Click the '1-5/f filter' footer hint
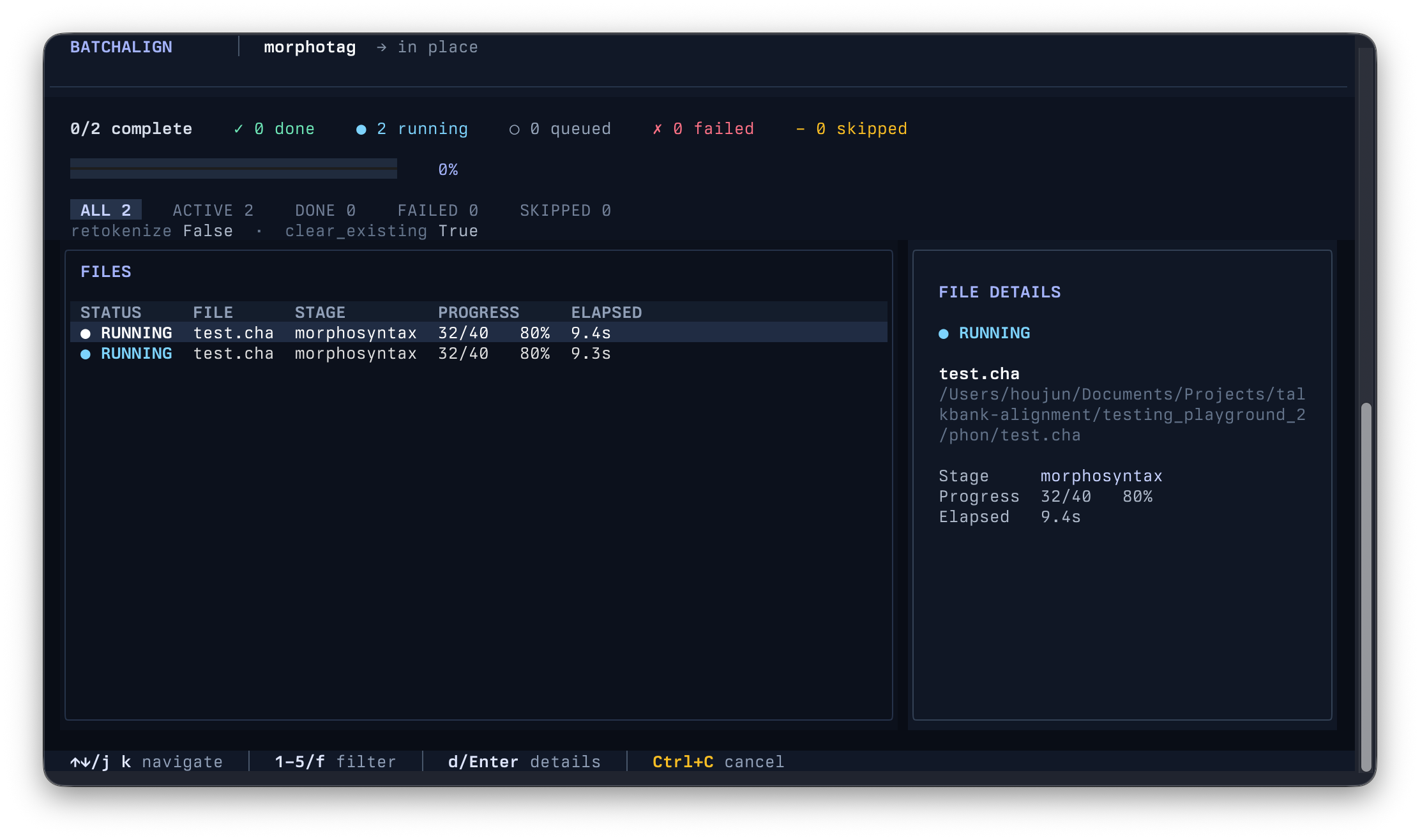 coord(335,761)
